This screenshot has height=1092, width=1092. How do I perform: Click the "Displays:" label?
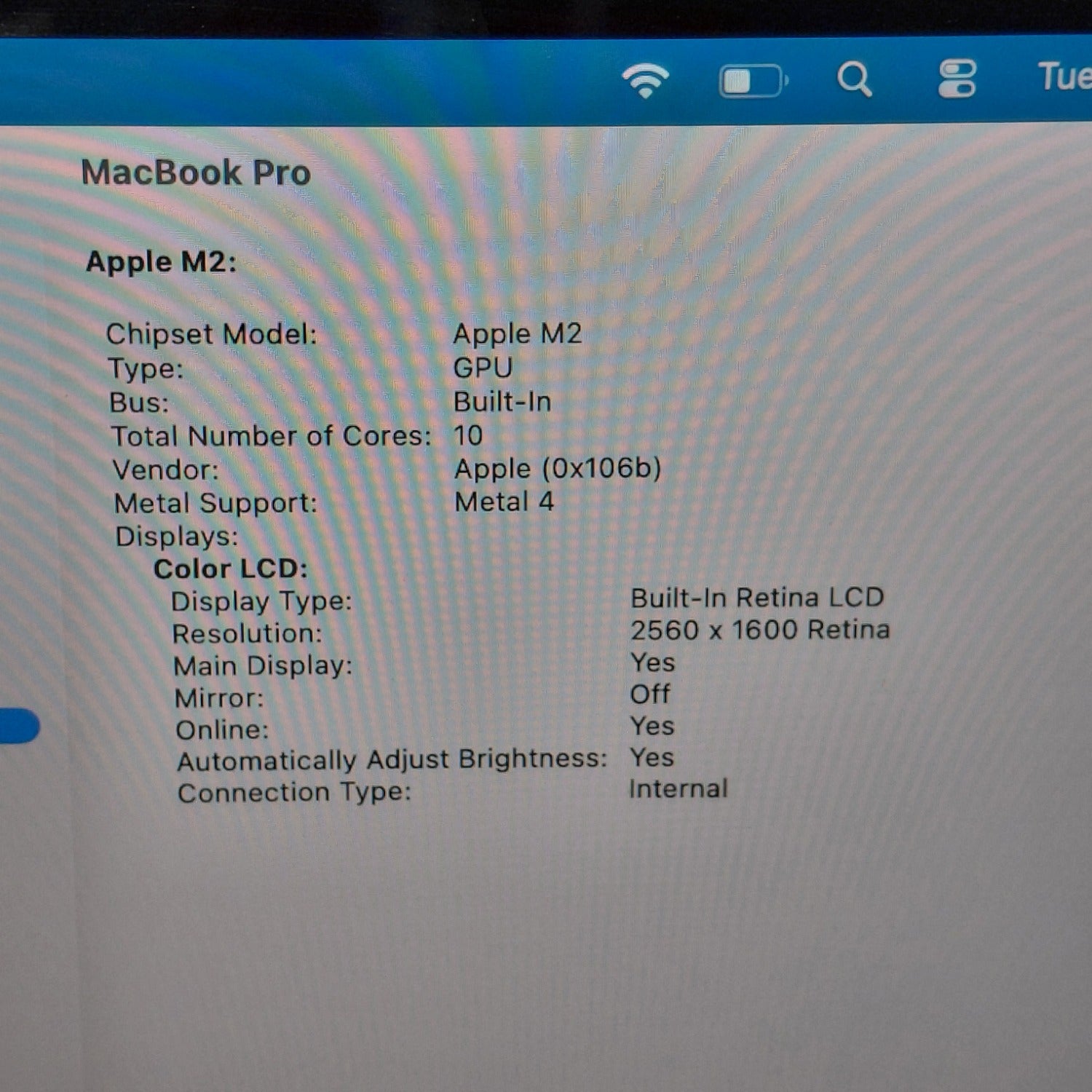(x=177, y=537)
